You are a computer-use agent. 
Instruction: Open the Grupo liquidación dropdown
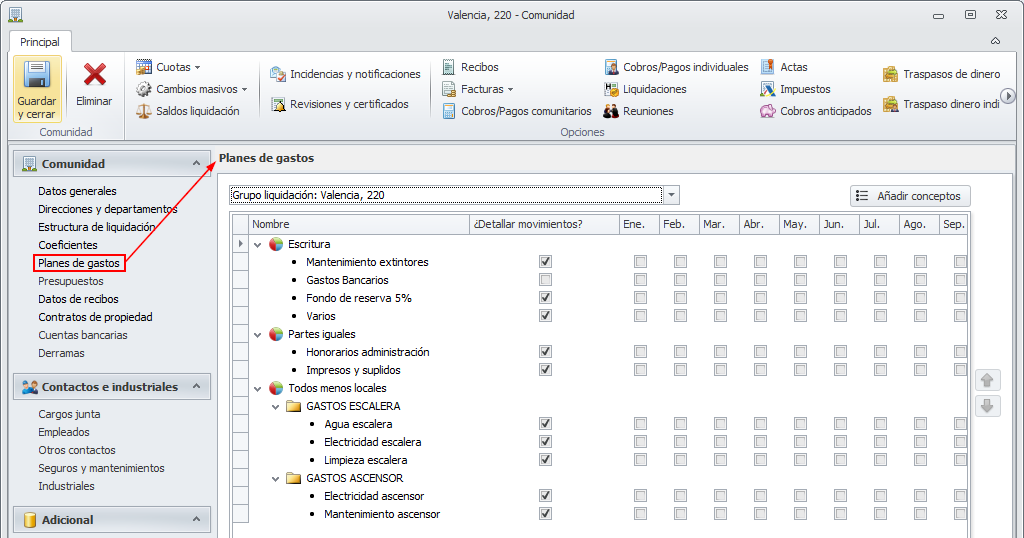671,195
